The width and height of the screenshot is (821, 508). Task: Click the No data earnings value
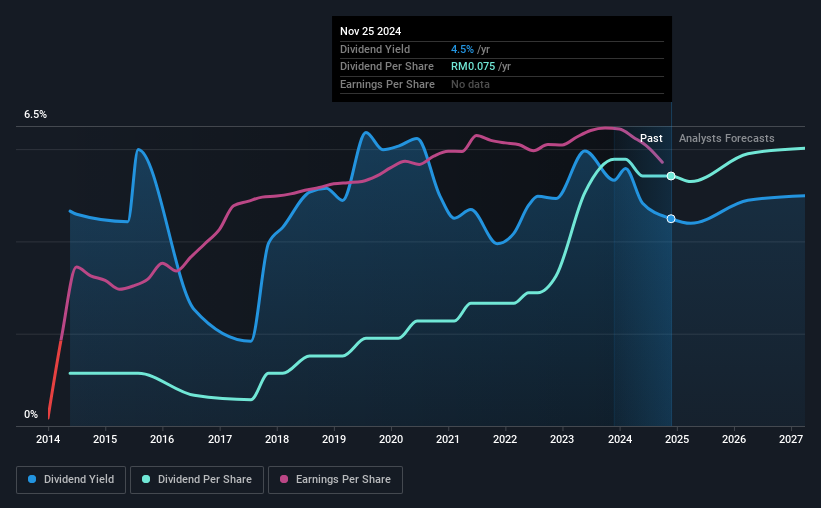pos(470,84)
